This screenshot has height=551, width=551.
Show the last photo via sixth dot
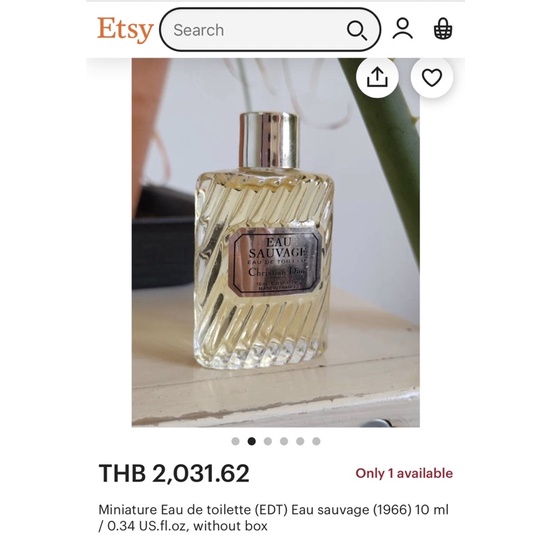[316, 441]
